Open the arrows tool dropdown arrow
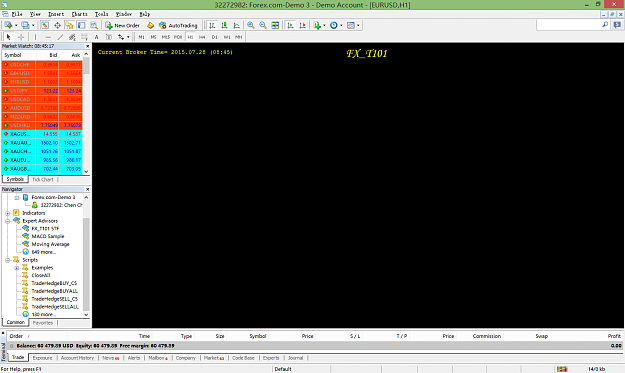This screenshot has height=373, width=625. pos(128,37)
